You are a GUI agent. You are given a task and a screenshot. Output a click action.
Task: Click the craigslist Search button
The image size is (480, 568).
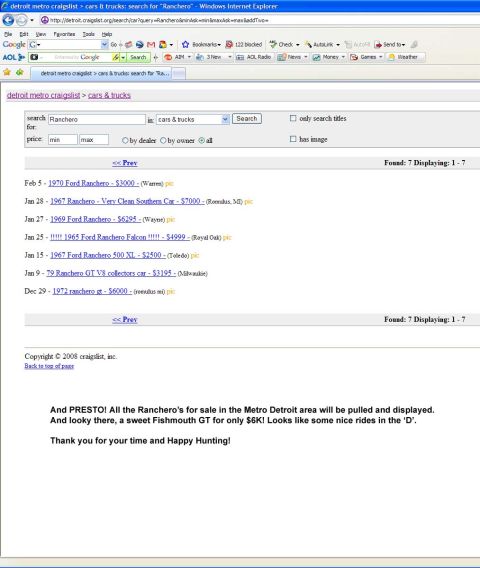point(247,118)
